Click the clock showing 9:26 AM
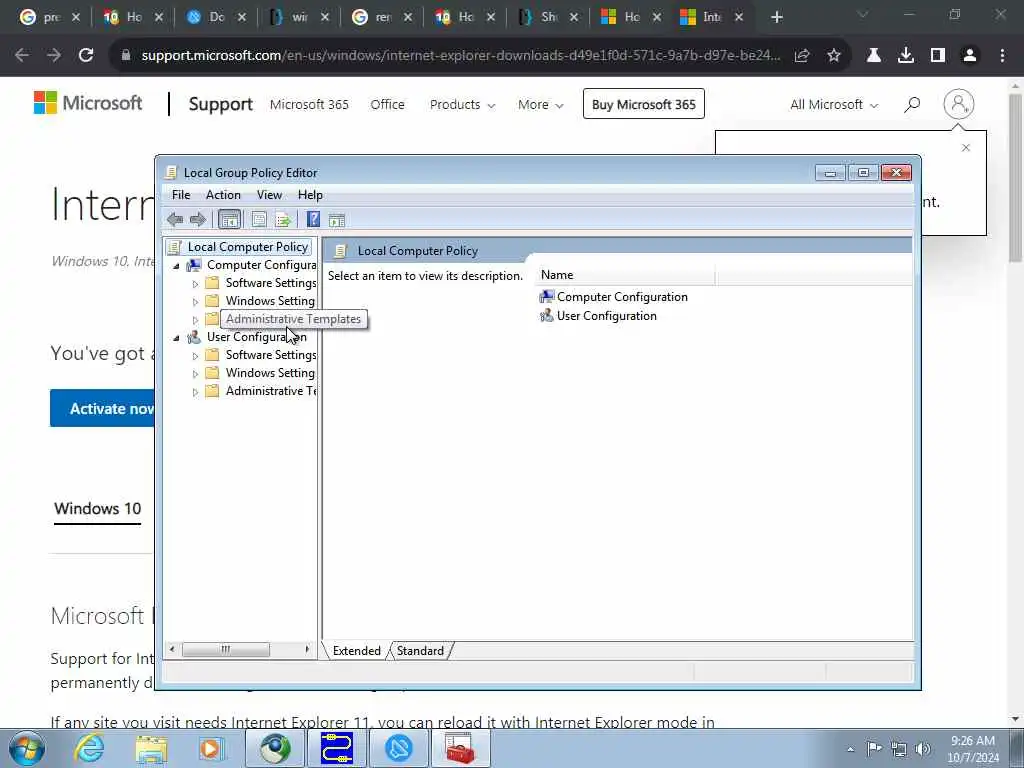This screenshot has width=1024, height=768. (x=972, y=741)
